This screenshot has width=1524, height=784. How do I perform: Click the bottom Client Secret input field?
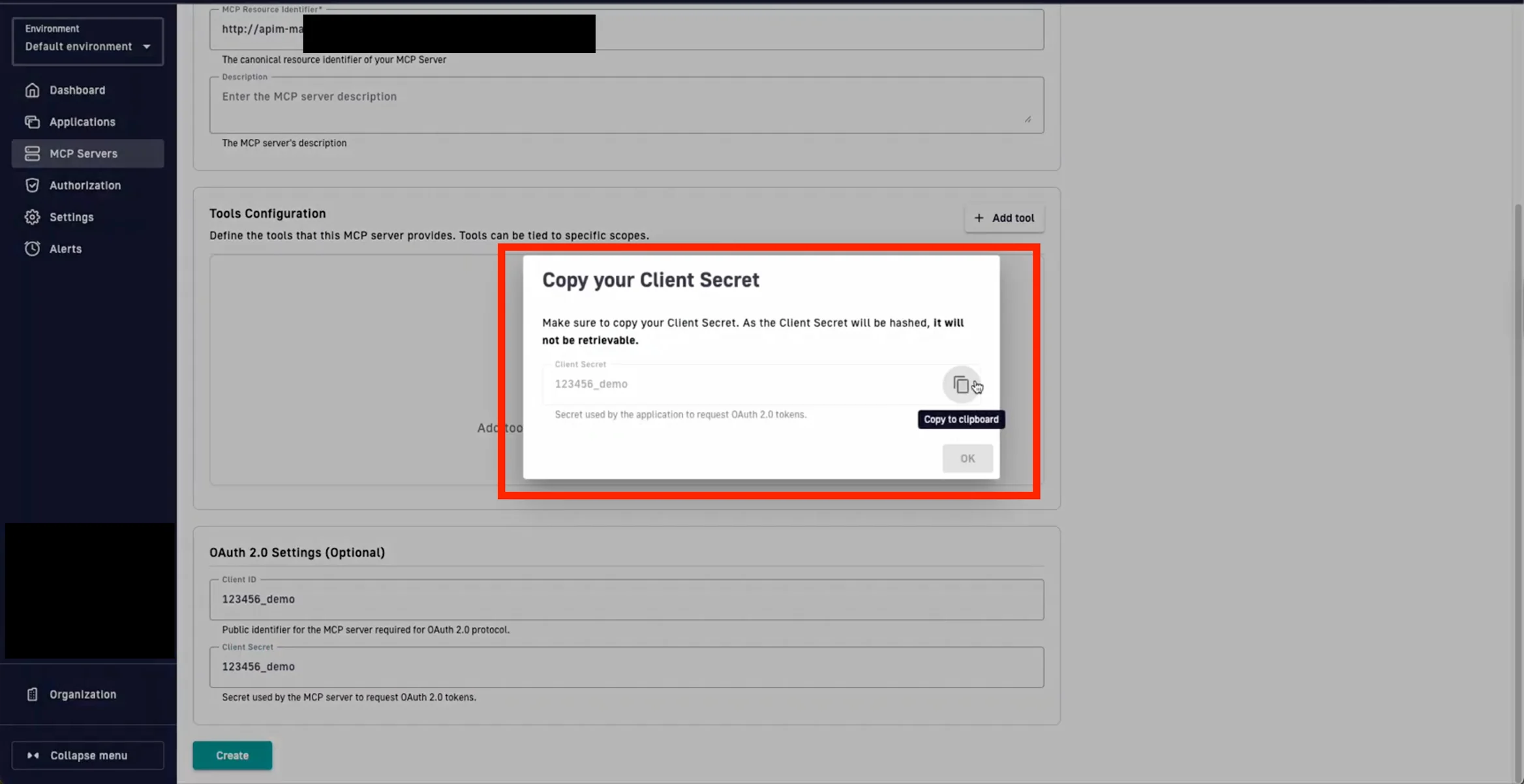tap(626, 667)
